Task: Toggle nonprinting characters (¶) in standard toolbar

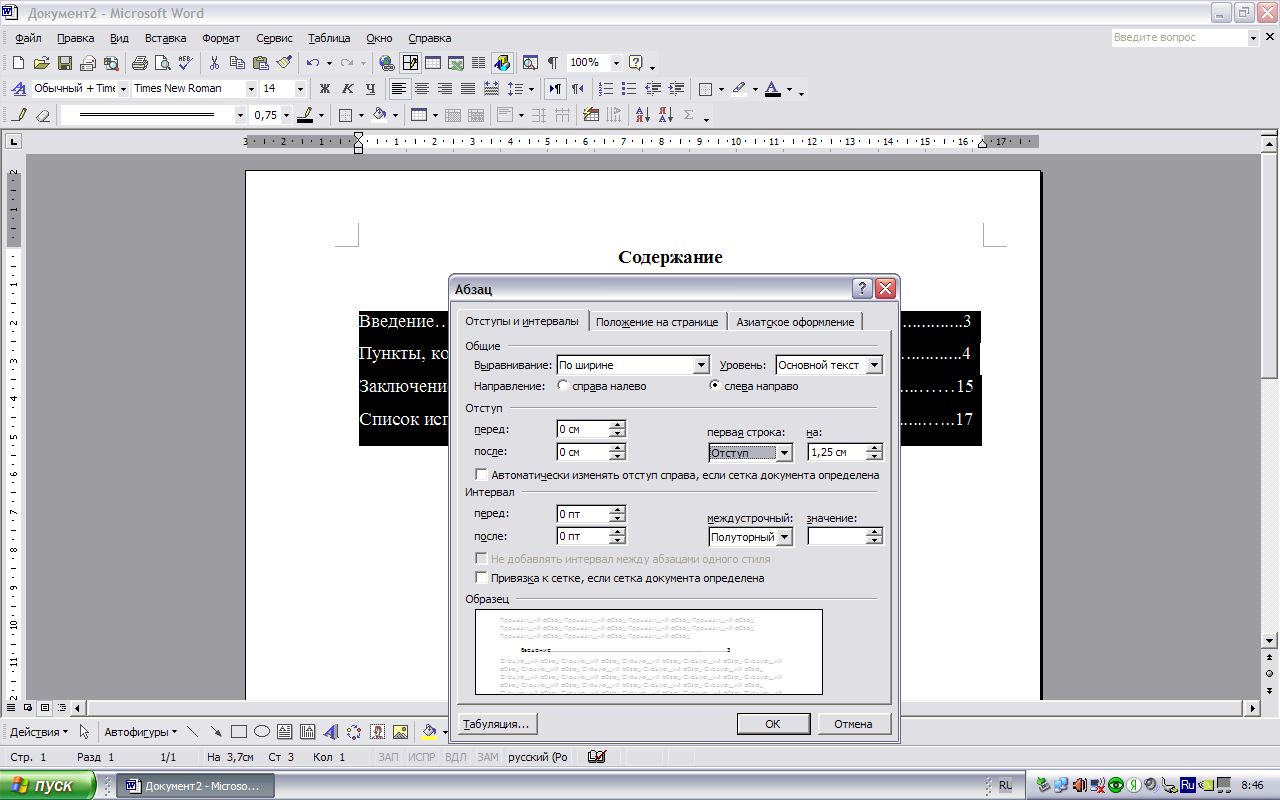Action: point(552,62)
